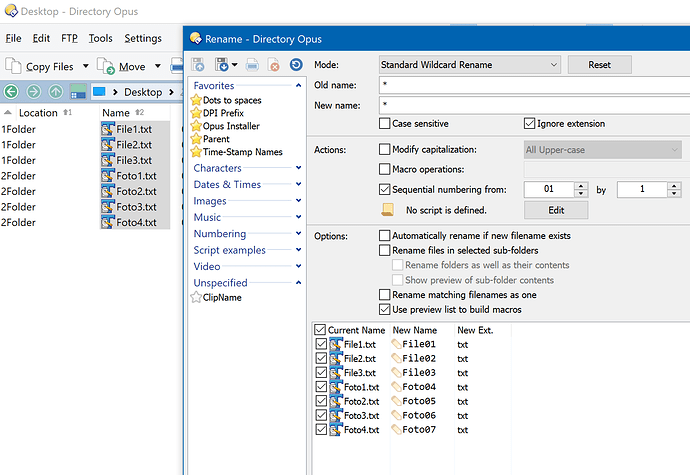Decrease the 'by' increment value

click(674, 193)
